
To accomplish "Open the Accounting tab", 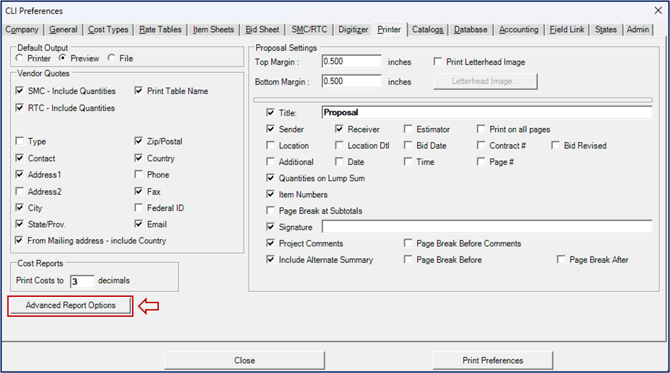I will pos(519,29).
